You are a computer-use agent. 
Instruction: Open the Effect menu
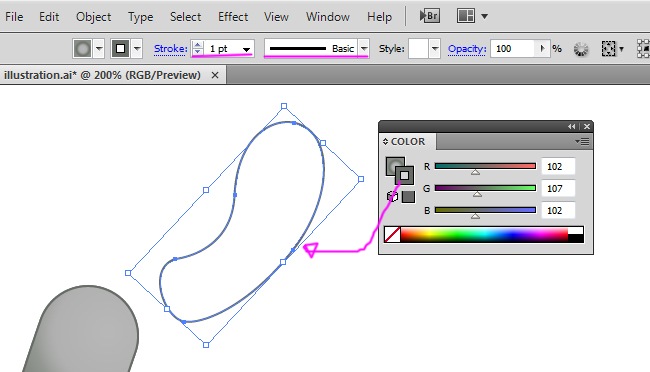click(x=233, y=17)
